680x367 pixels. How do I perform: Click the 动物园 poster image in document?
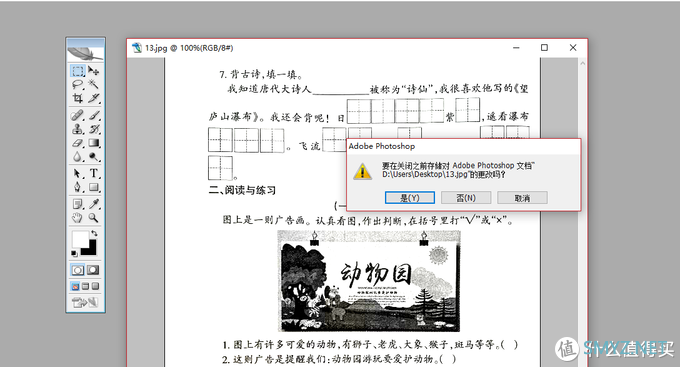click(x=369, y=281)
